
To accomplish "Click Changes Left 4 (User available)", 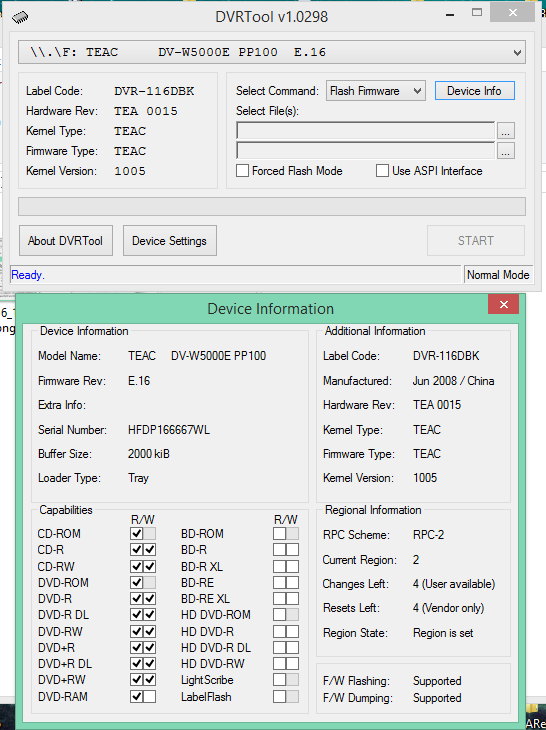I will coord(454,584).
